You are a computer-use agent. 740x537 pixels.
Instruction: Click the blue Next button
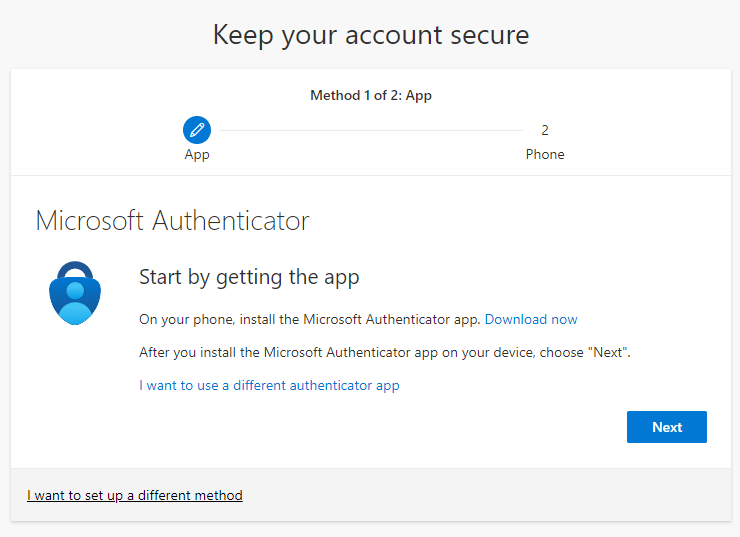coord(666,427)
